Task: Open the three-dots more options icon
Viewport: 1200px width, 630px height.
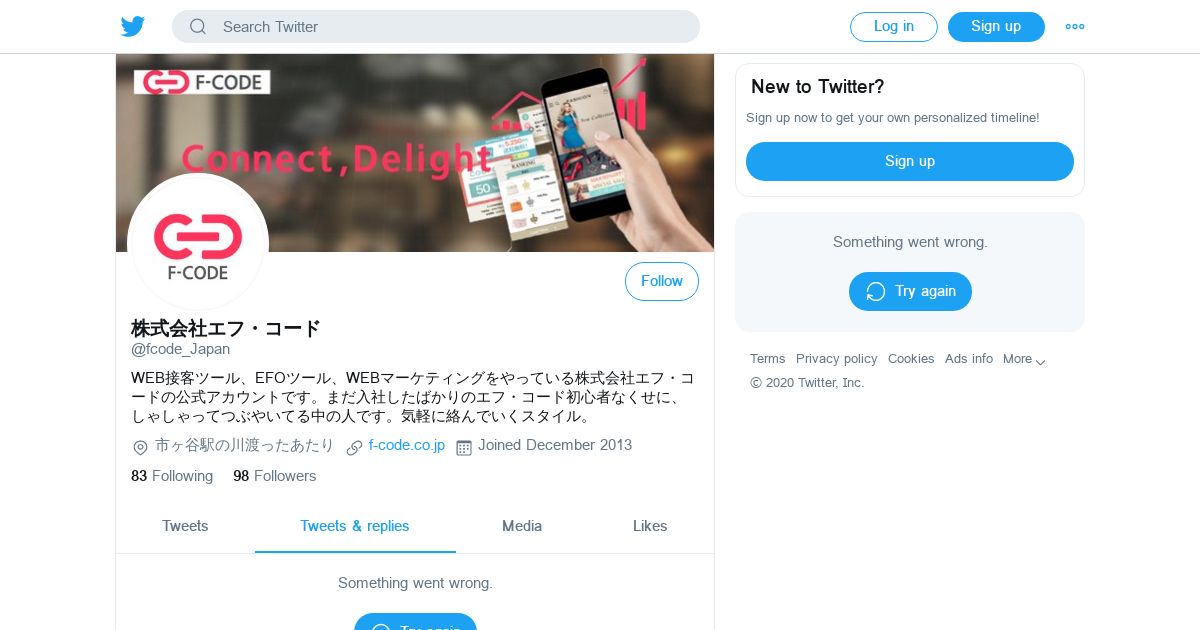Action: pyautogui.click(x=1075, y=27)
